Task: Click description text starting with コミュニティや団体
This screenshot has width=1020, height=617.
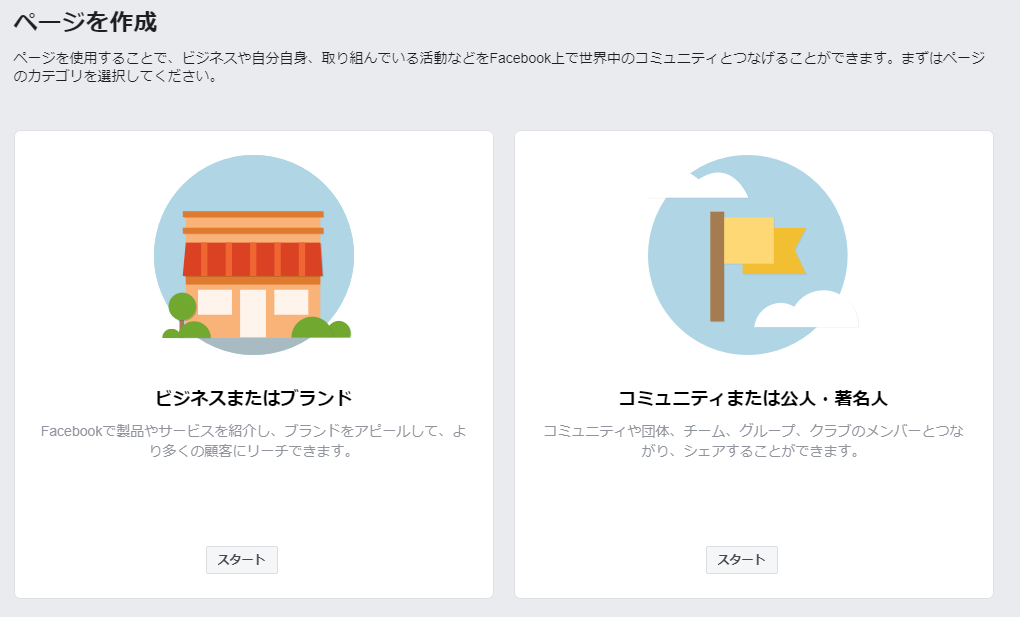Action: (x=753, y=441)
